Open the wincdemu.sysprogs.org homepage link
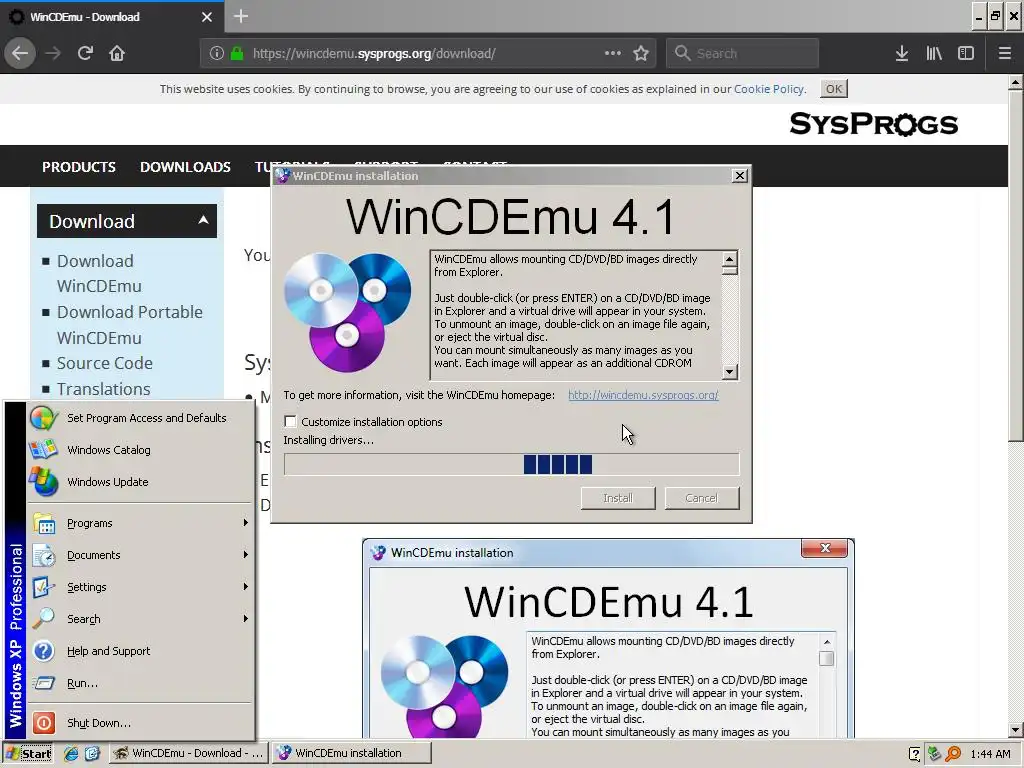This screenshot has width=1024, height=768. (643, 395)
